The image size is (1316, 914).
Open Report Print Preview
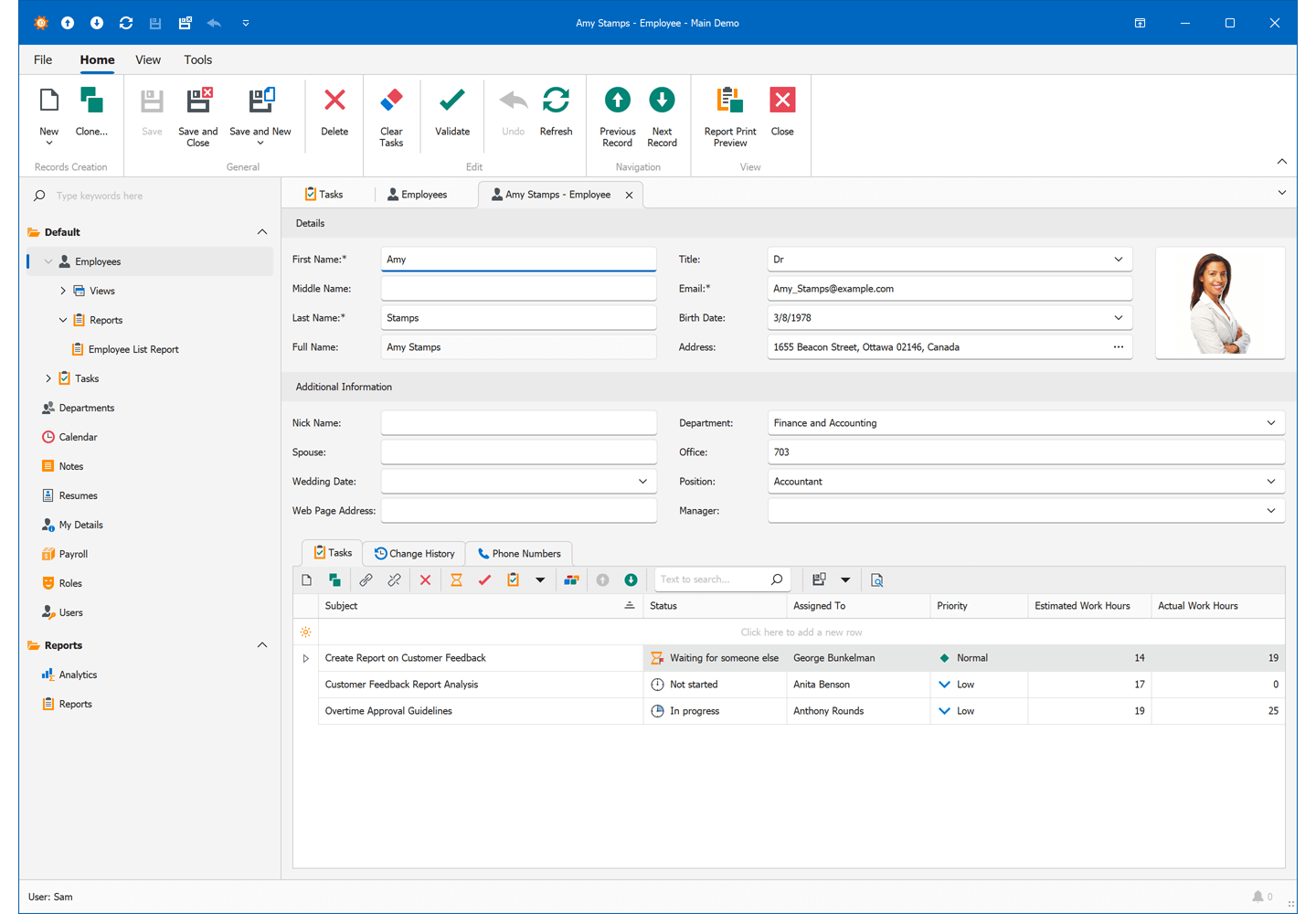pyautogui.click(x=729, y=101)
